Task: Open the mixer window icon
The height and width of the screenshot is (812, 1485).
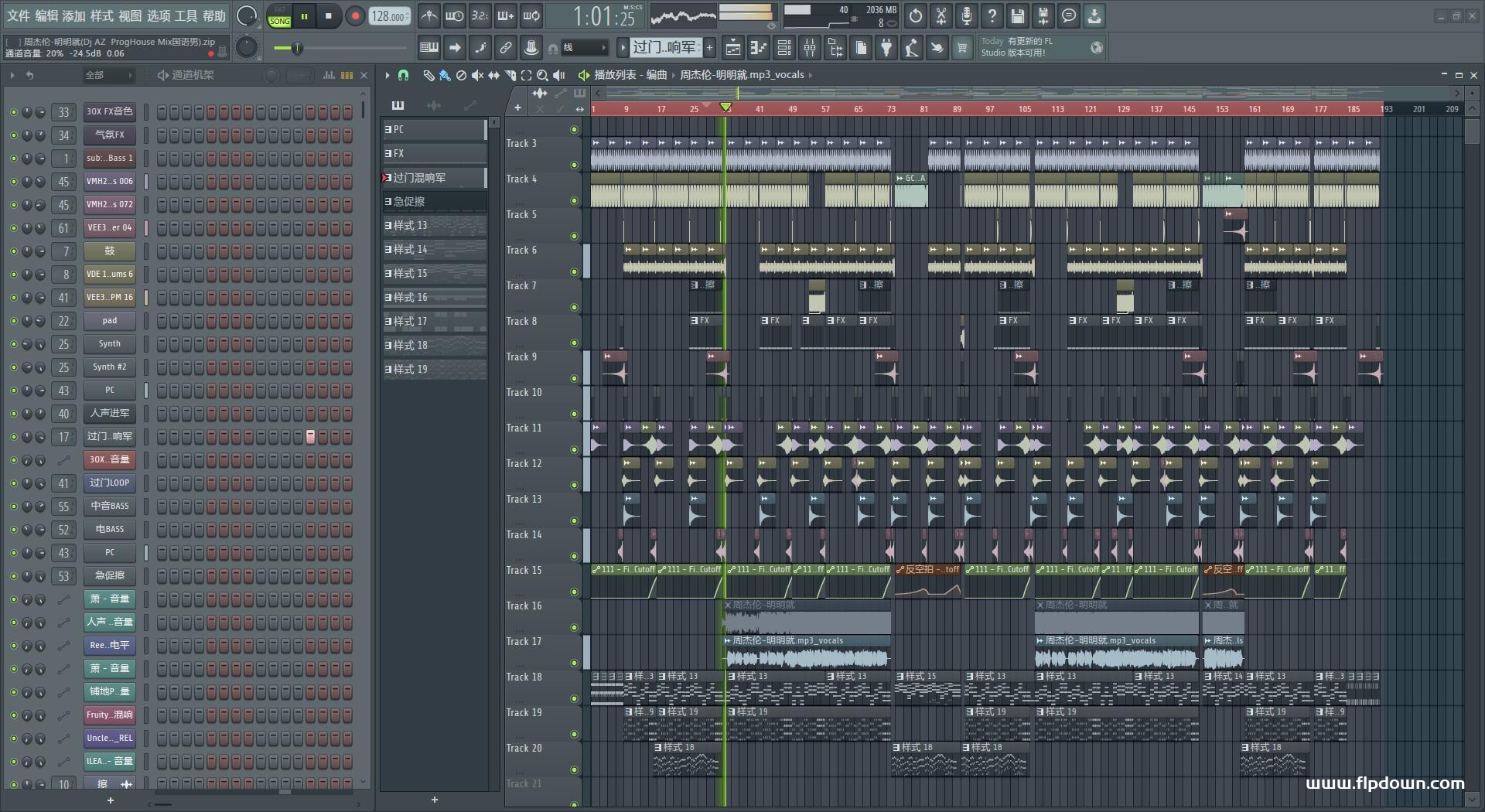Action: [810, 48]
